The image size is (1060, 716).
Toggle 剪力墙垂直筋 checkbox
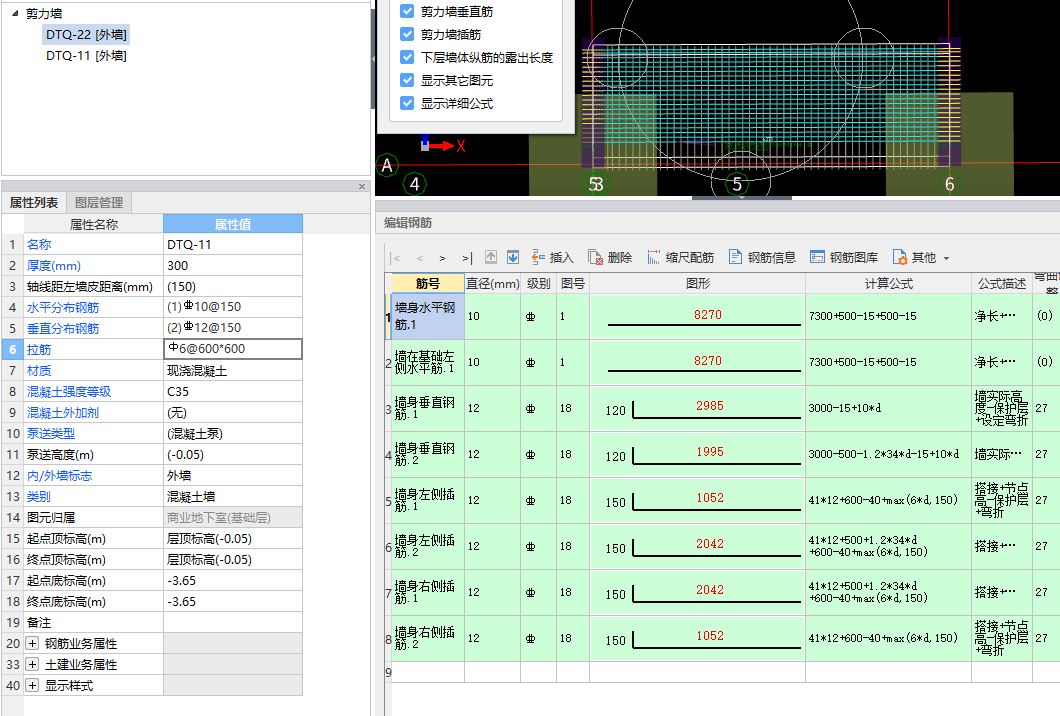(x=407, y=11)
